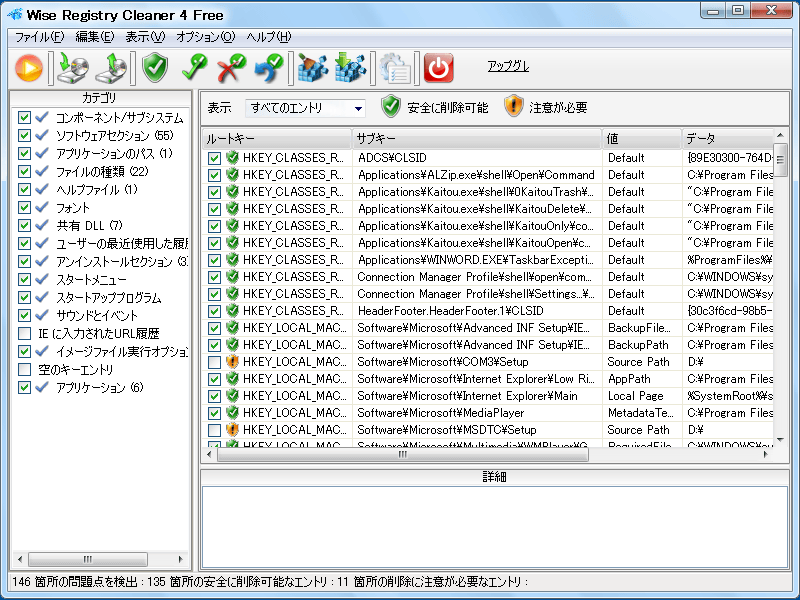
Task: Toggle ファイルの種類 (22) checkbox
Action: click(24, 171)
